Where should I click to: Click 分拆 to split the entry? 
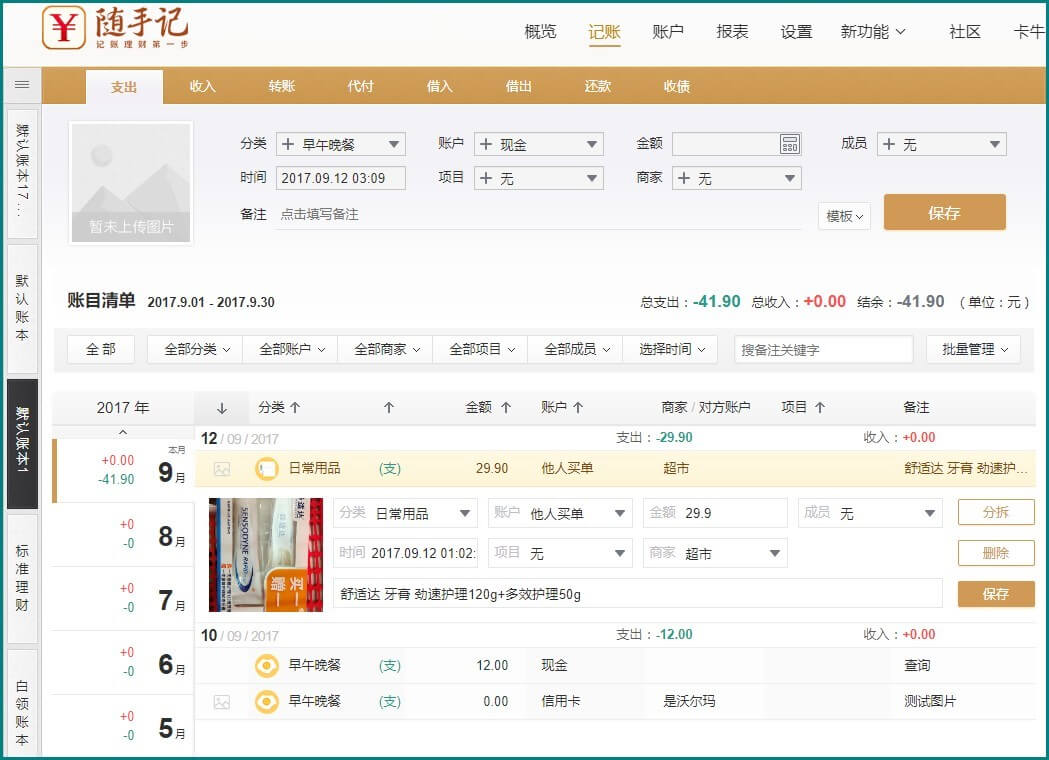(x=995, y=513)
